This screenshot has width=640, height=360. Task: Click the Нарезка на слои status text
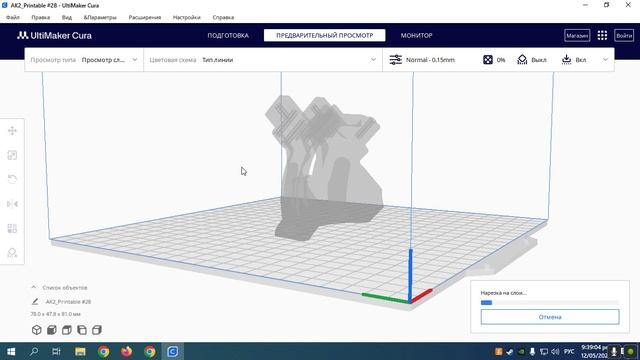click(x=503, y=293)
